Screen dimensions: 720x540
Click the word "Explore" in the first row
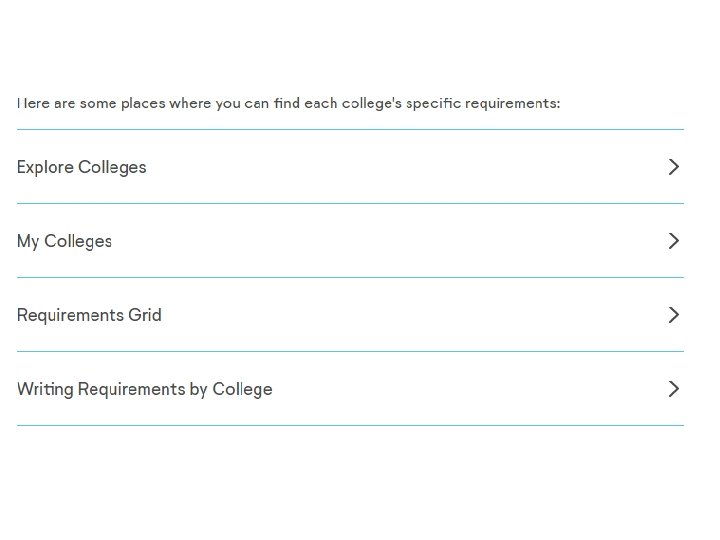pyautogui.click(x=45, y=167)
